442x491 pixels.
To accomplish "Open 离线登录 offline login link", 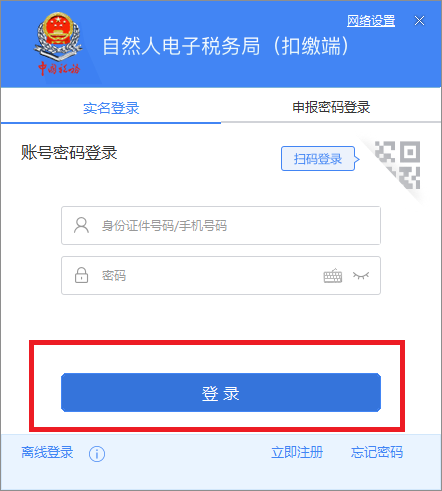I will click(x=47, y=452).
